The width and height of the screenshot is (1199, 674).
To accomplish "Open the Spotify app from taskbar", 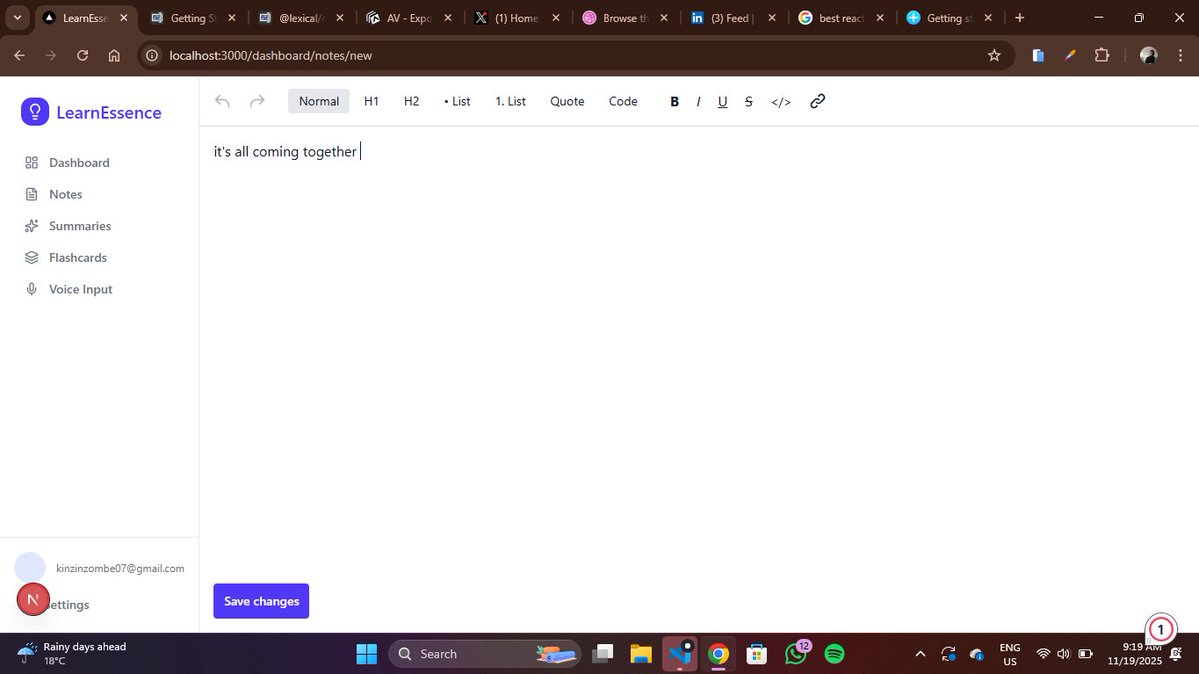I will pos(834,653).
